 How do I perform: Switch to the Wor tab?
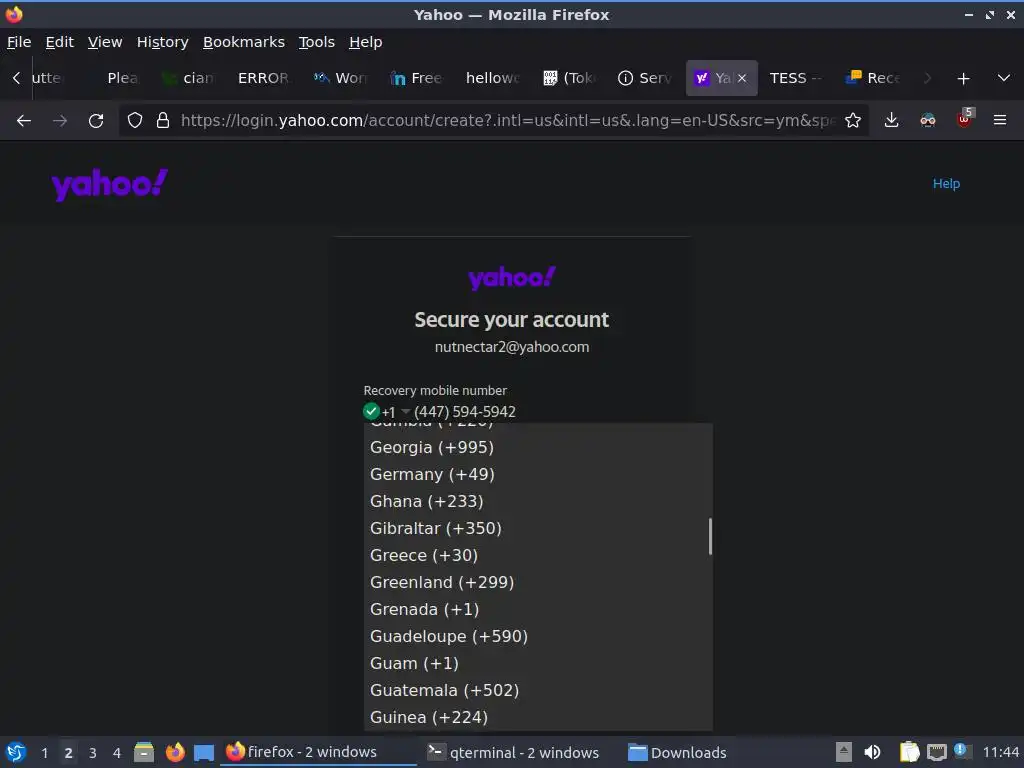coord(341,78)
